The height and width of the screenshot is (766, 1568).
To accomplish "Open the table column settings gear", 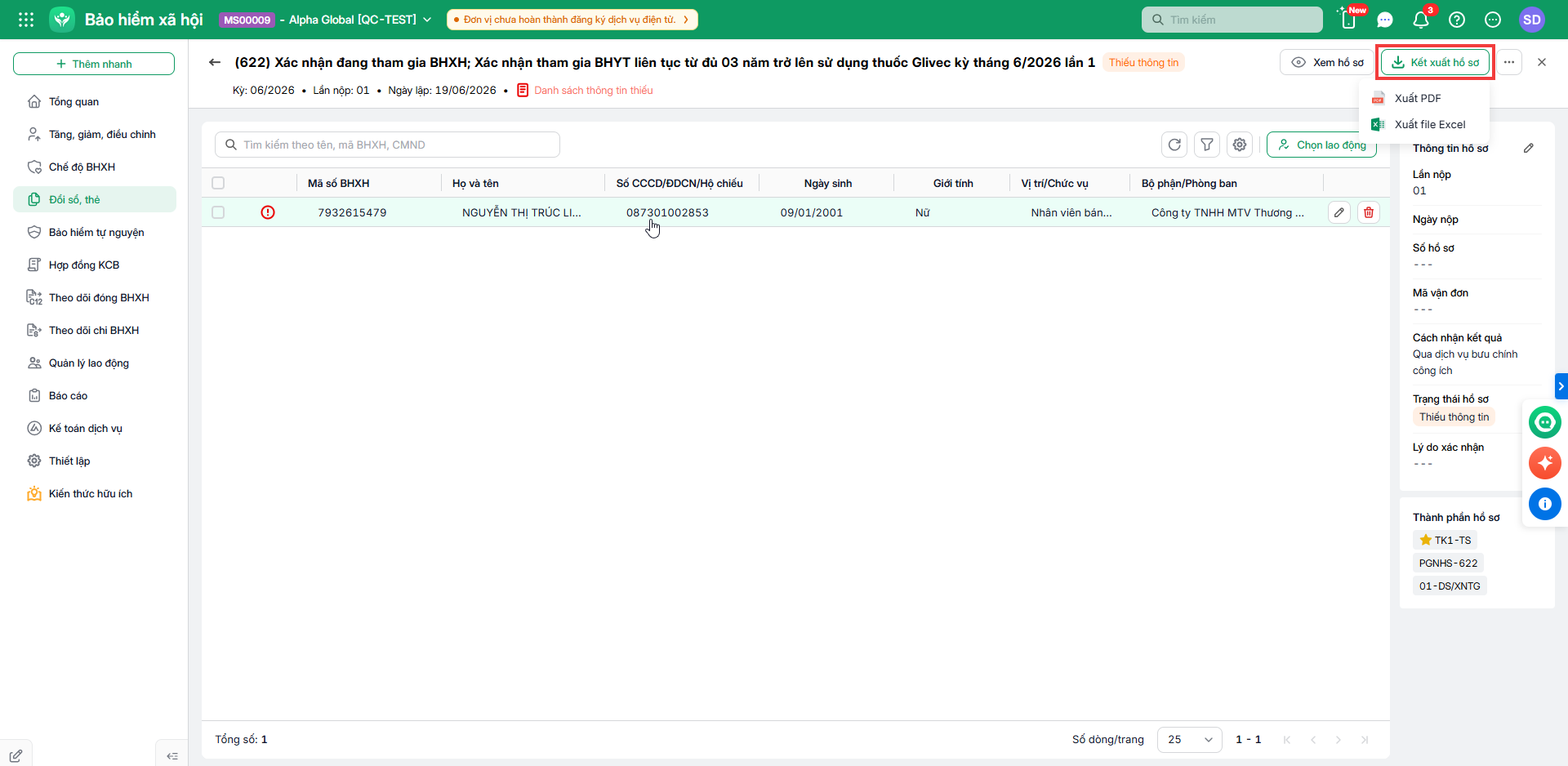I will point(1240,145).
